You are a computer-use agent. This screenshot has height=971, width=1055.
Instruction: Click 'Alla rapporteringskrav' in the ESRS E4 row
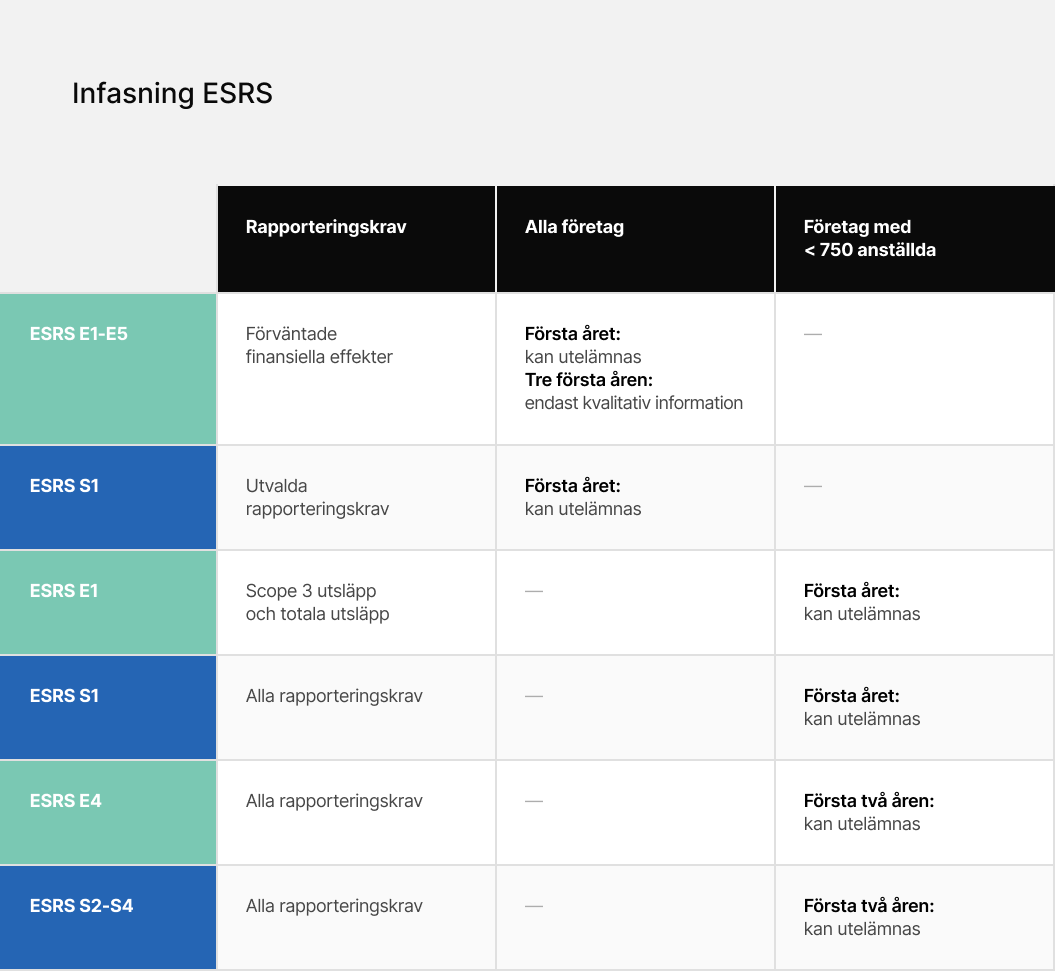click(334, 801)
